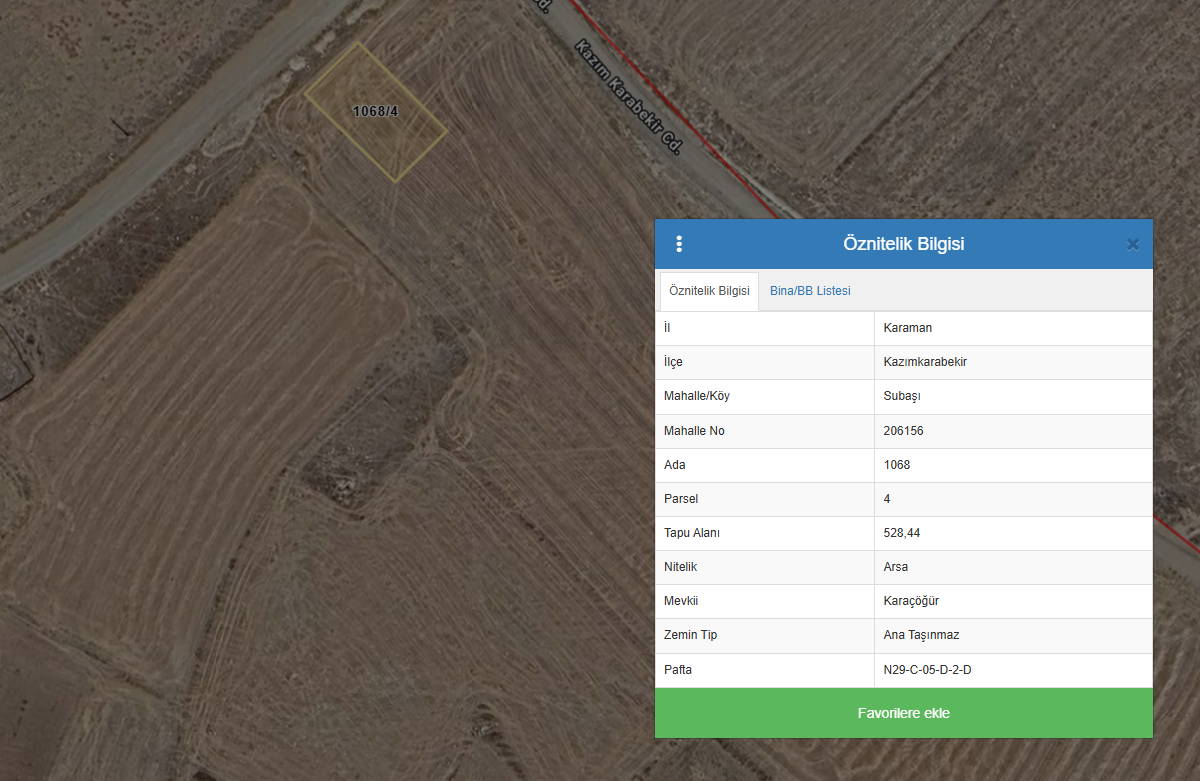This screenshot has width=1200, height=781.
Task: Click the Zemin Tip field label
Action: click(690, 635)
